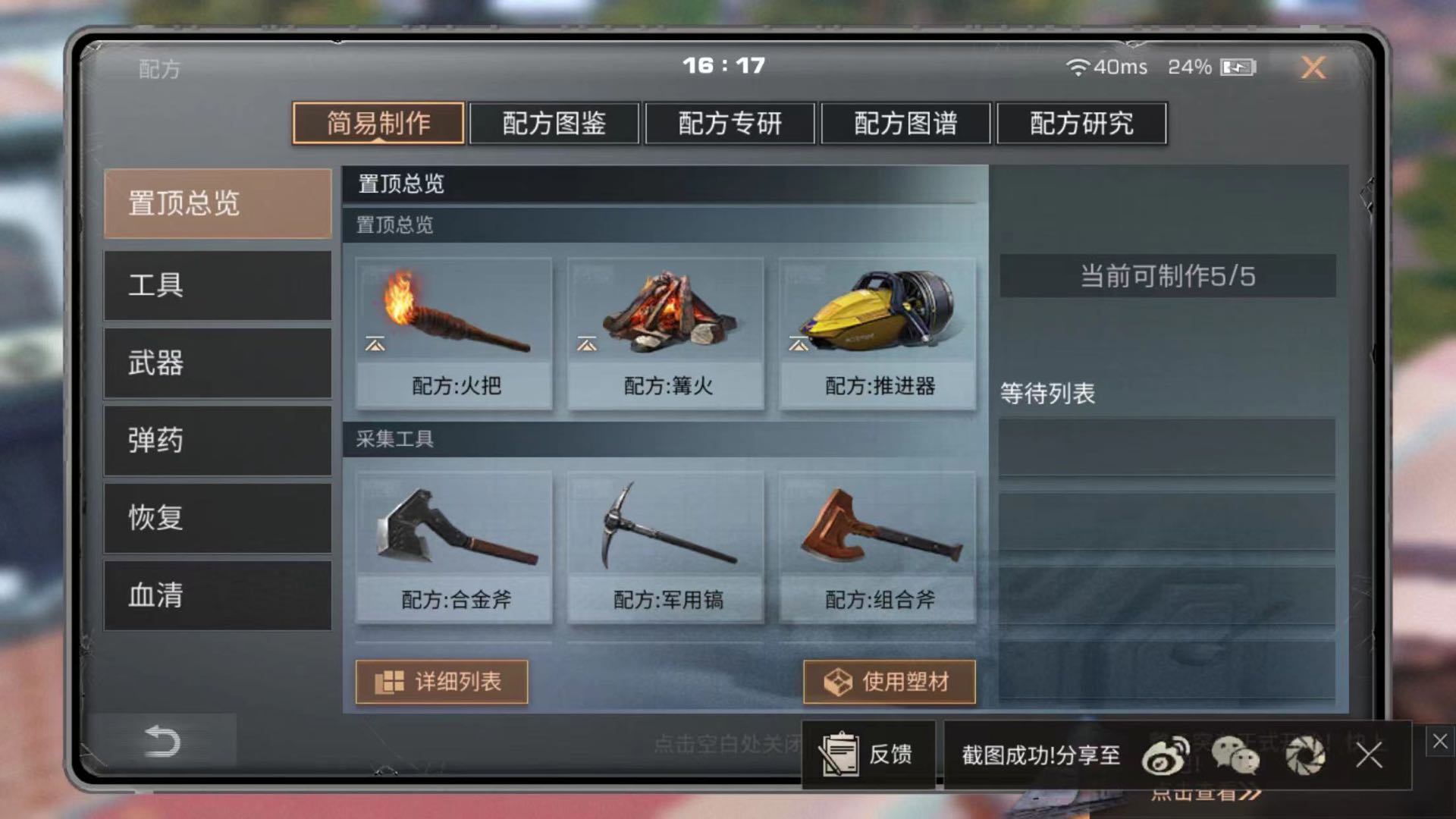Select the combo axe recipe 配方:组合斧

[877, 548]
